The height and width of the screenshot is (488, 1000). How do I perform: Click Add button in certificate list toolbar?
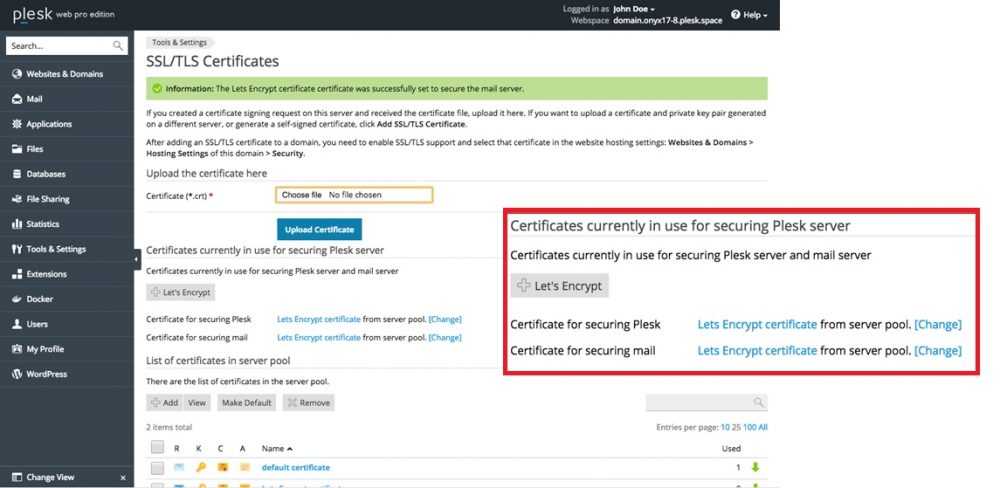point(165,403)
